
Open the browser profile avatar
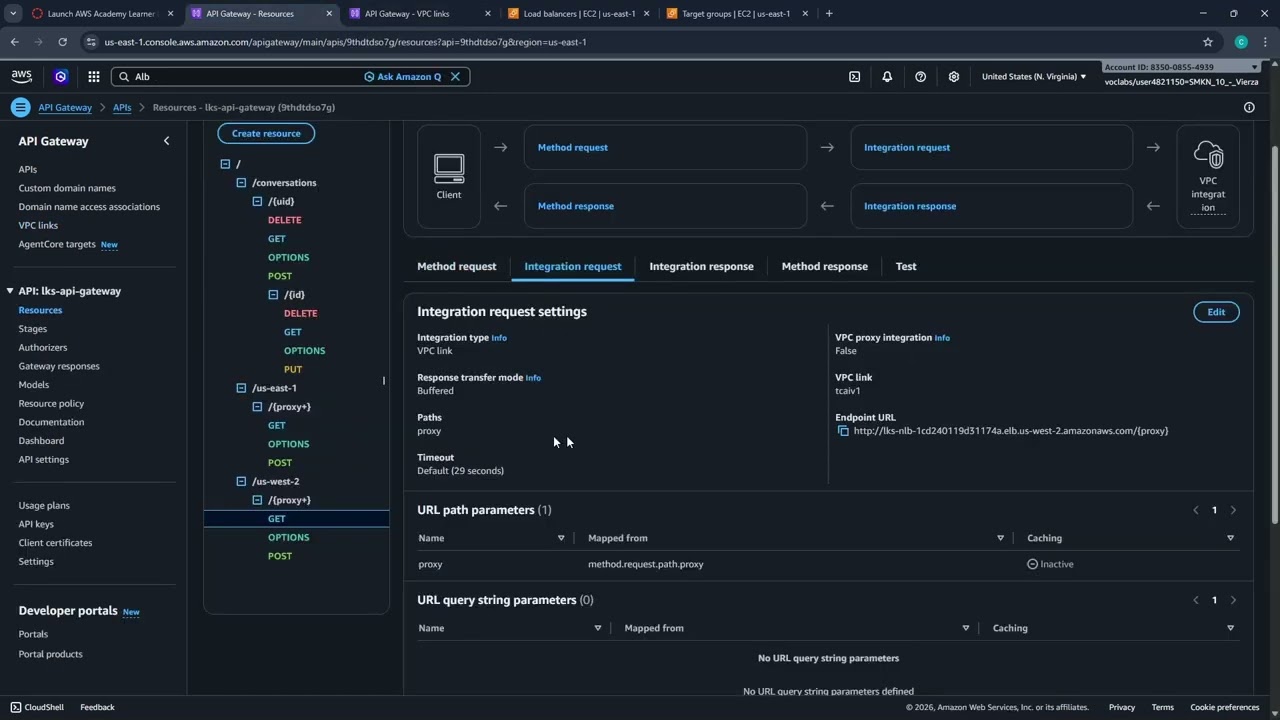[1241, 42]
